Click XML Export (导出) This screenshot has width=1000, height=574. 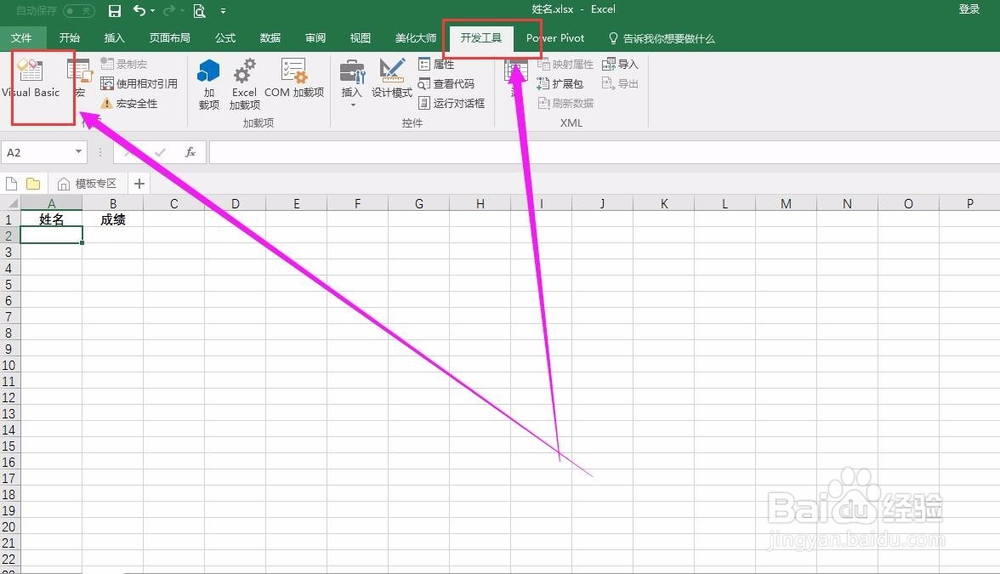tap(620, 84)
